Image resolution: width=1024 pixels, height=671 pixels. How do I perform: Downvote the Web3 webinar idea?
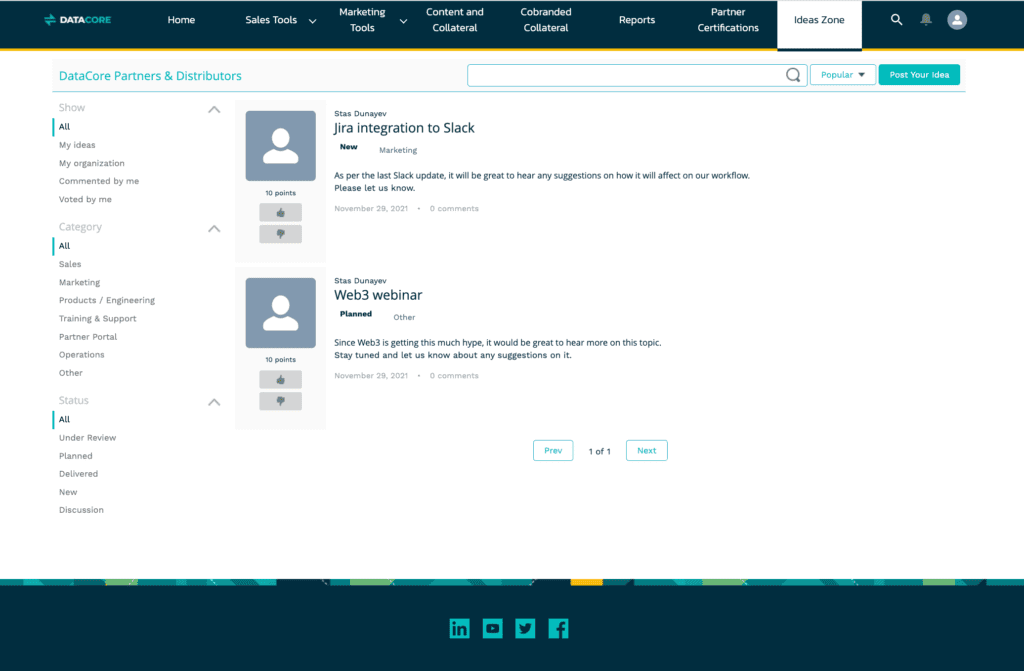[280, 401]
